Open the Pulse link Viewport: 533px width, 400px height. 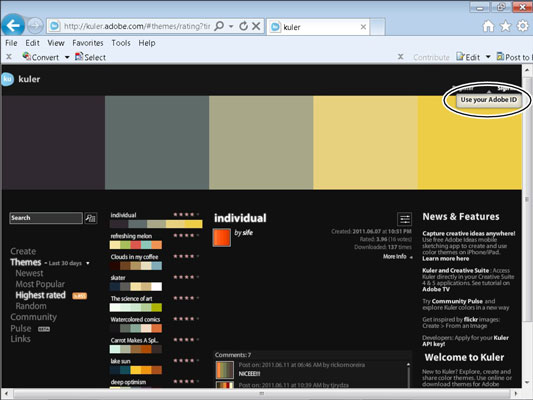[x=21, y=328]
